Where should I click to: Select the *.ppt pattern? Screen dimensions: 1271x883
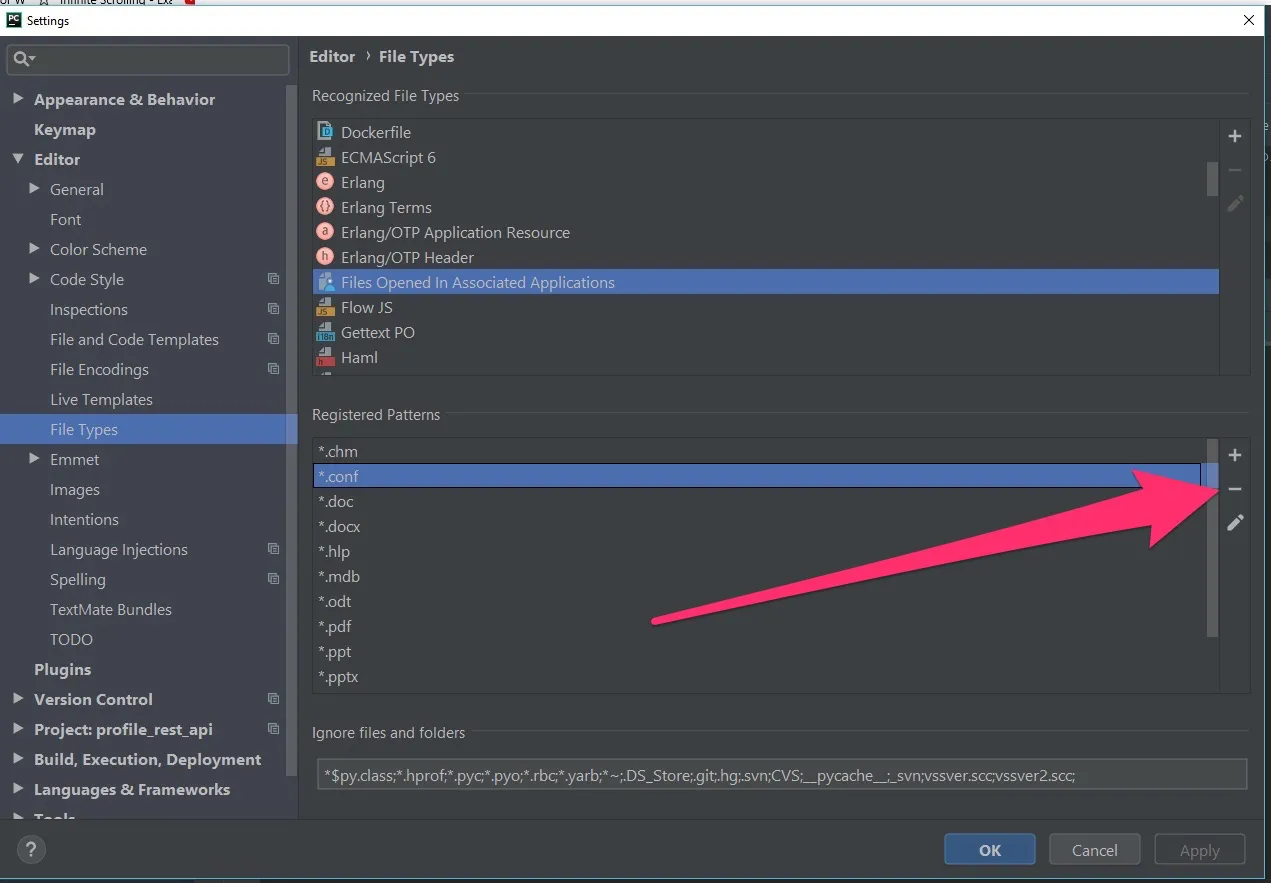pos(335,651)
